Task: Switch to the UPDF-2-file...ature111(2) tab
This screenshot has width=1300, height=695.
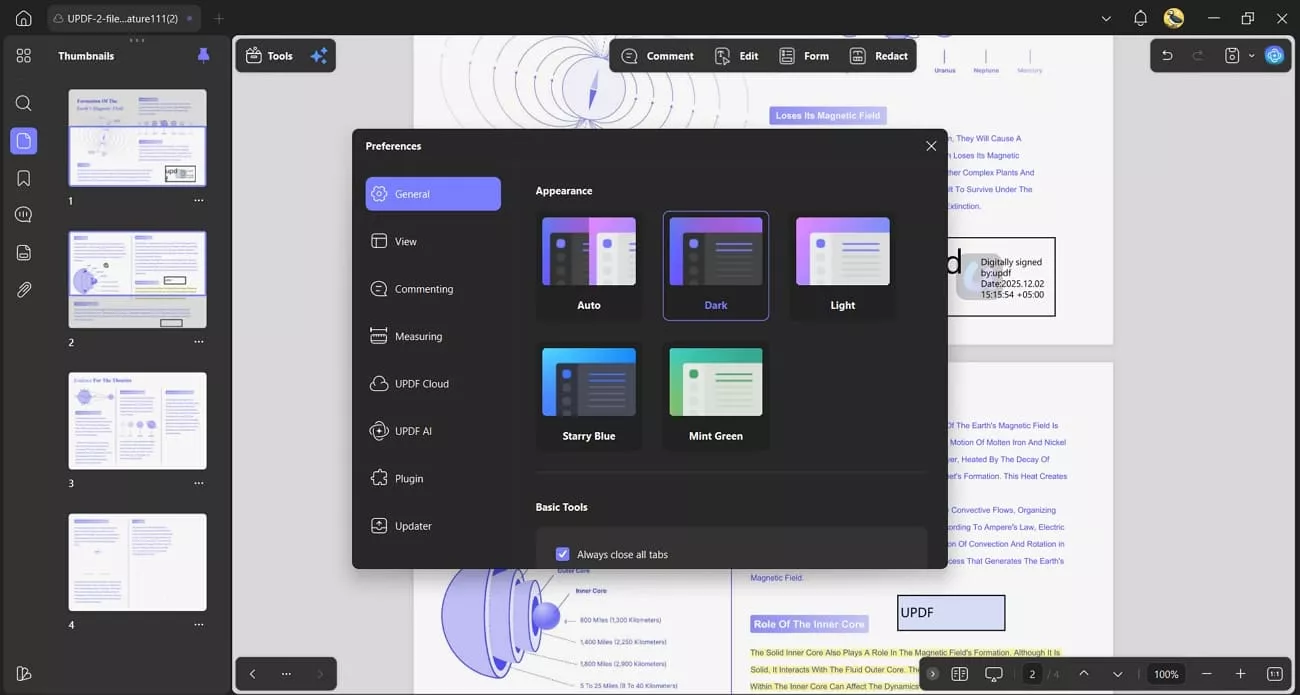Action: [124, 18]
